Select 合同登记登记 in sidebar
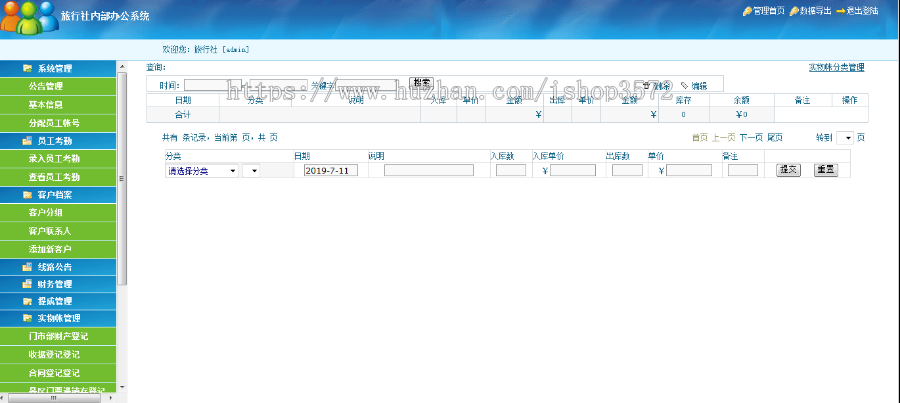This screenshot has height=403, width=900. point(58,373)
